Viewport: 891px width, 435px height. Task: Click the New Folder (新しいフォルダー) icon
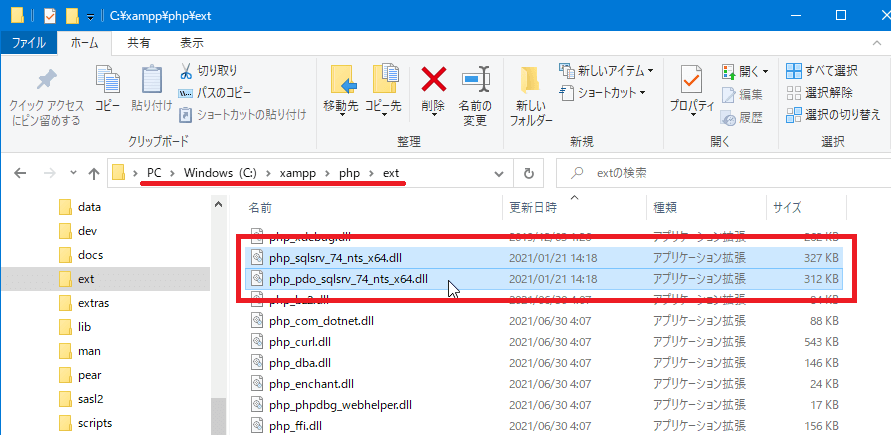(x=531, y=80)
